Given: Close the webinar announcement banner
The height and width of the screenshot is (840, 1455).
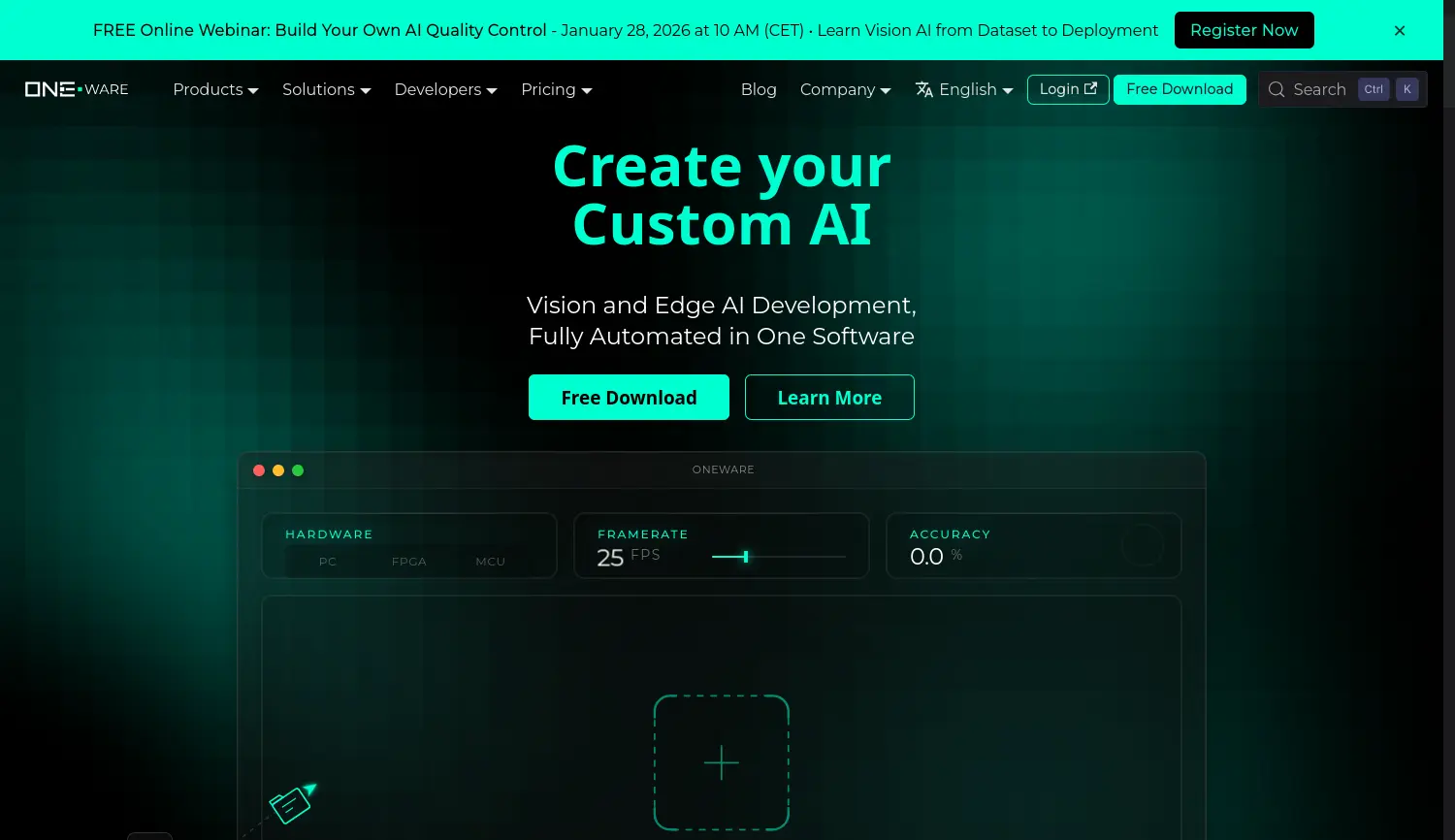Looking at the screenshot, I should pyautogui.click(x=1400, y=31).
